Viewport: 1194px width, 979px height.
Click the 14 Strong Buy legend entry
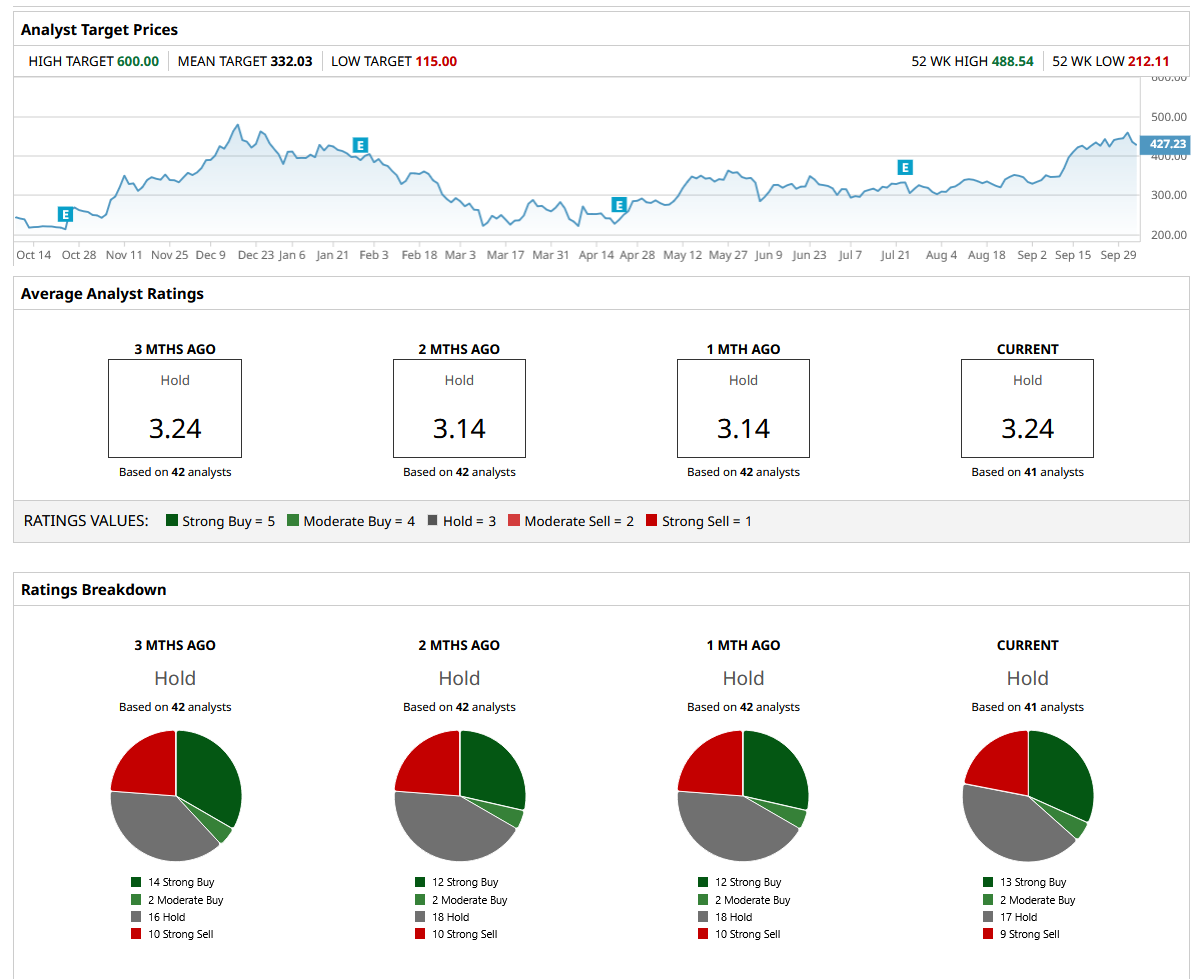click(x=173, y=882)
